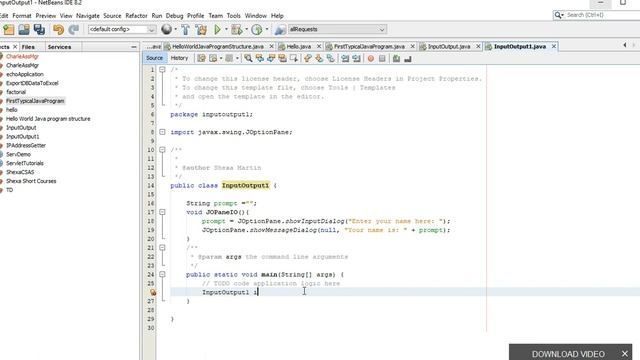Viewport: 640px width, 360px height.
Task: Collapse the import fold at line 8
Action: coord(162,132)
